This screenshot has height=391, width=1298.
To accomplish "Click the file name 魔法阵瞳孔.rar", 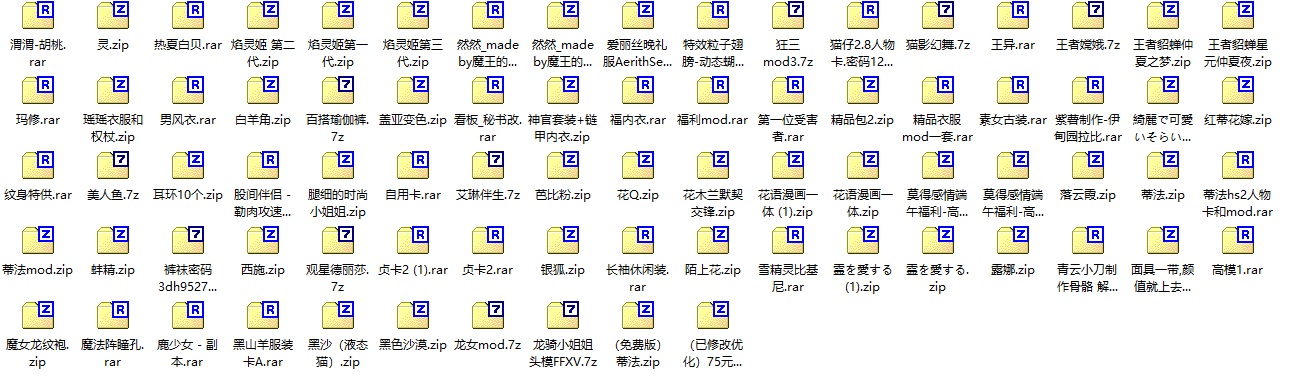I will [x=113, y=353].
